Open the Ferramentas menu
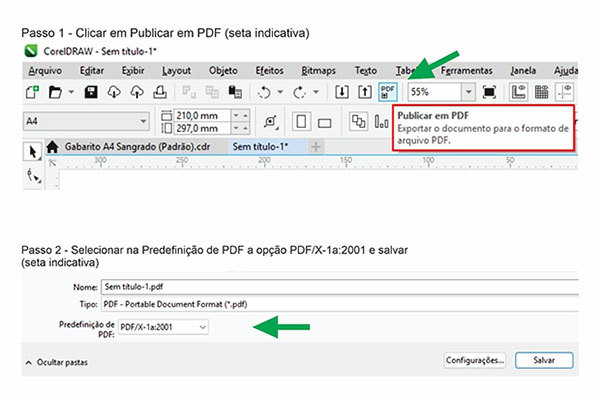This screenshot has height=400, width=600. pyautogui.click(x=466, y=71)
